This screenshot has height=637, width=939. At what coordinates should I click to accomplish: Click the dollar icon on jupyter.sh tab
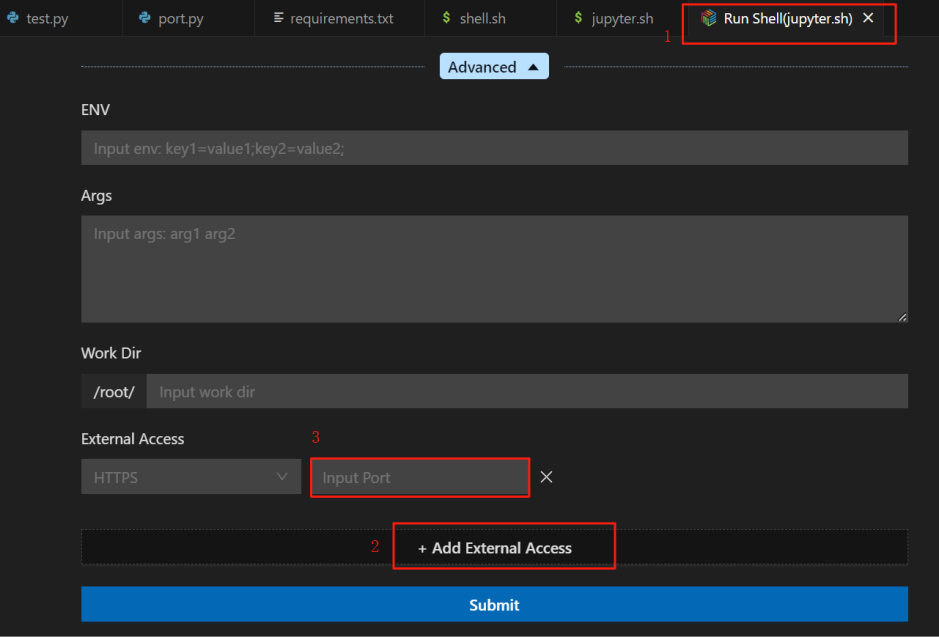(578, 19)
